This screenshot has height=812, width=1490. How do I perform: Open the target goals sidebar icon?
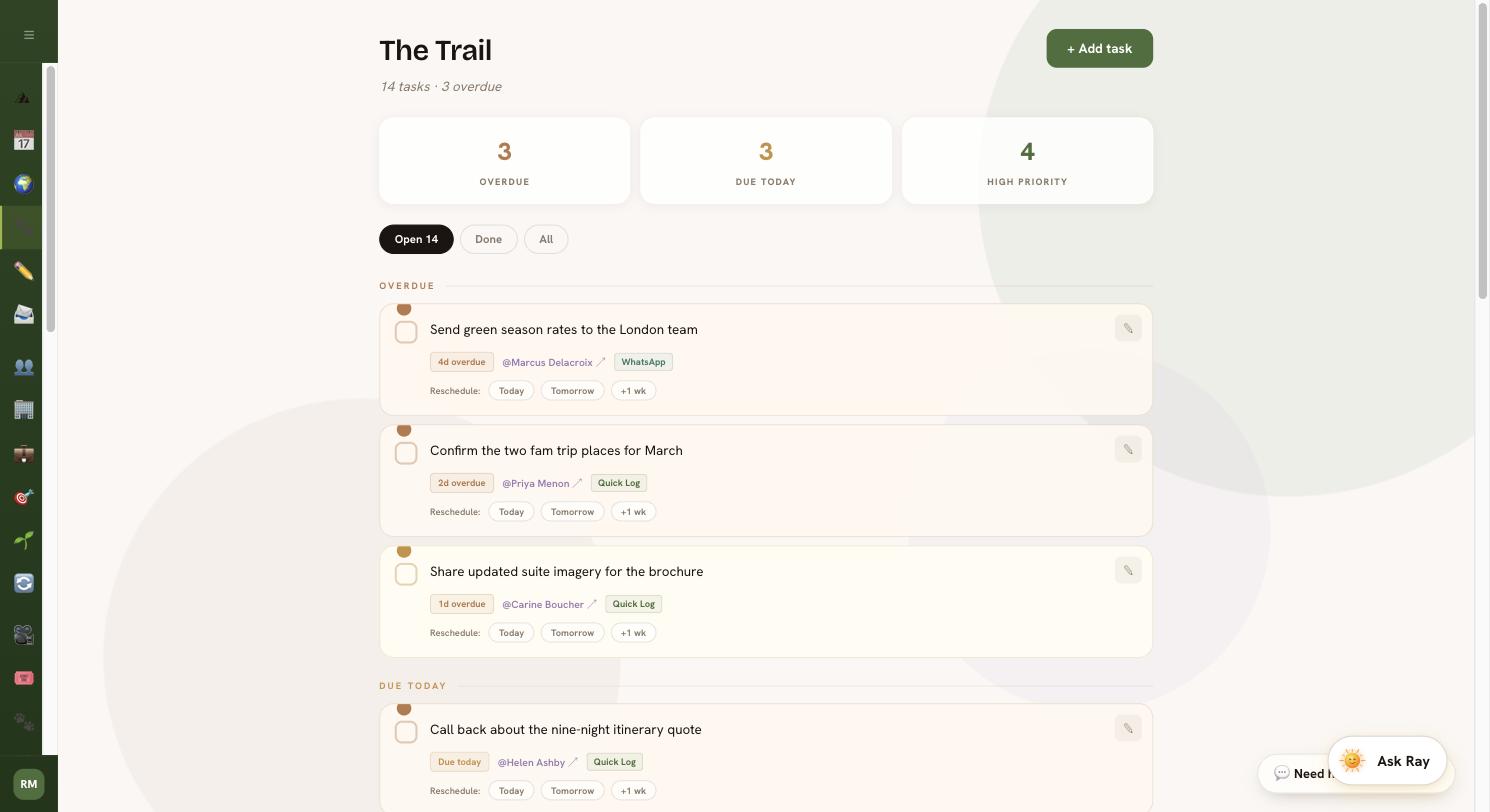[24, 497]
